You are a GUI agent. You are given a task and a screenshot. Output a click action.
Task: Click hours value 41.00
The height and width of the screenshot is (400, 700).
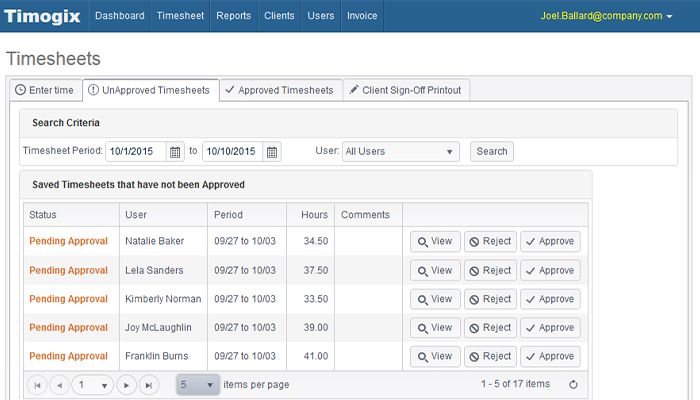(x=316, y=356)
